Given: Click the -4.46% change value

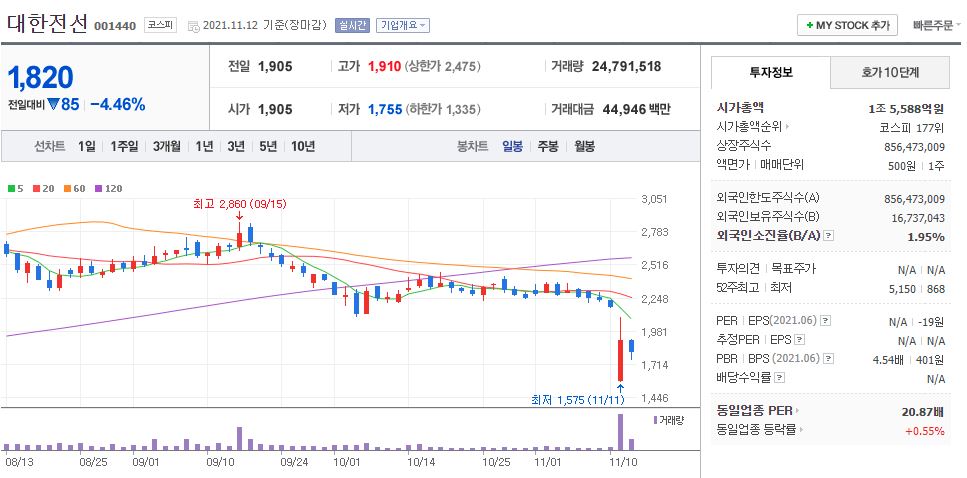Looking at the screenshot, I should [x=117, y=104].
